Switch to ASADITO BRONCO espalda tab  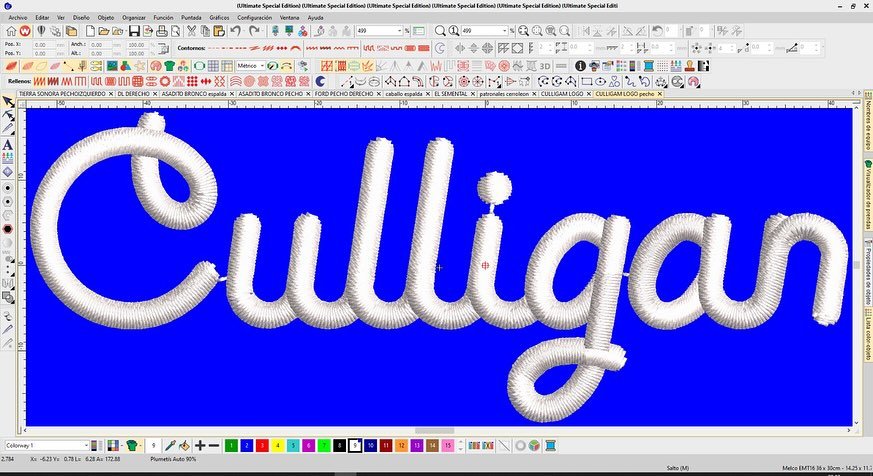pos(194,94)
